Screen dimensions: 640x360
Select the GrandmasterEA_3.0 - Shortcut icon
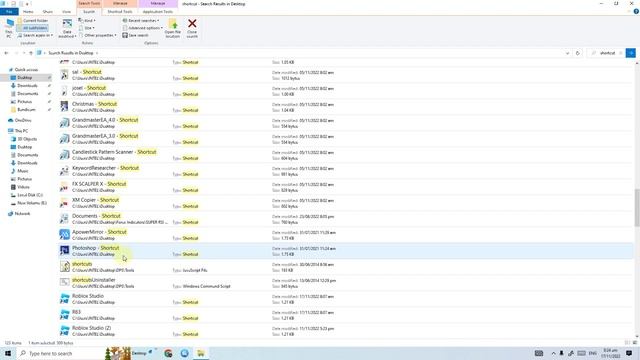(64, 139)
